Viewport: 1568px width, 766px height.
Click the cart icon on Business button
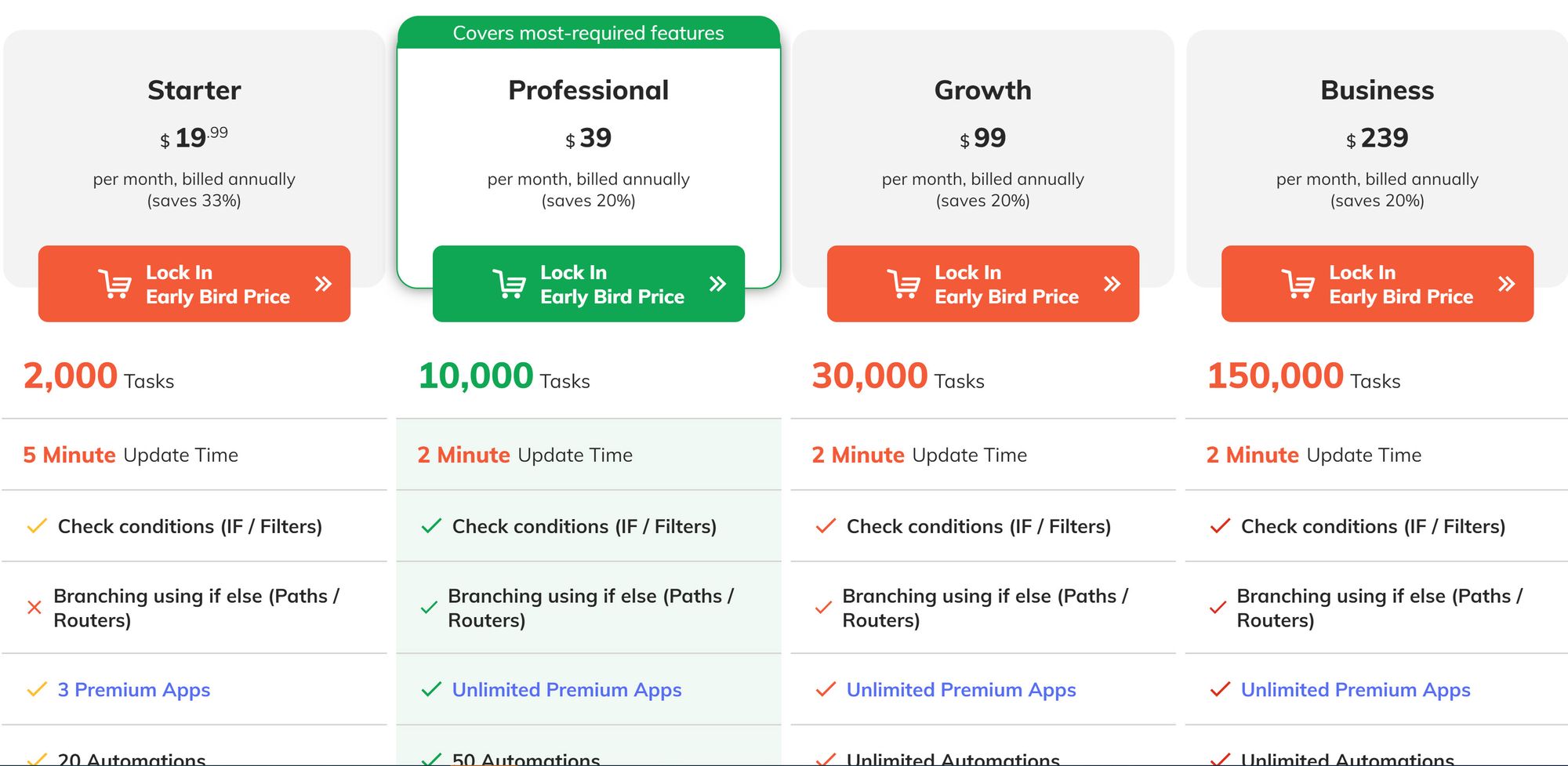[1298, 284]
